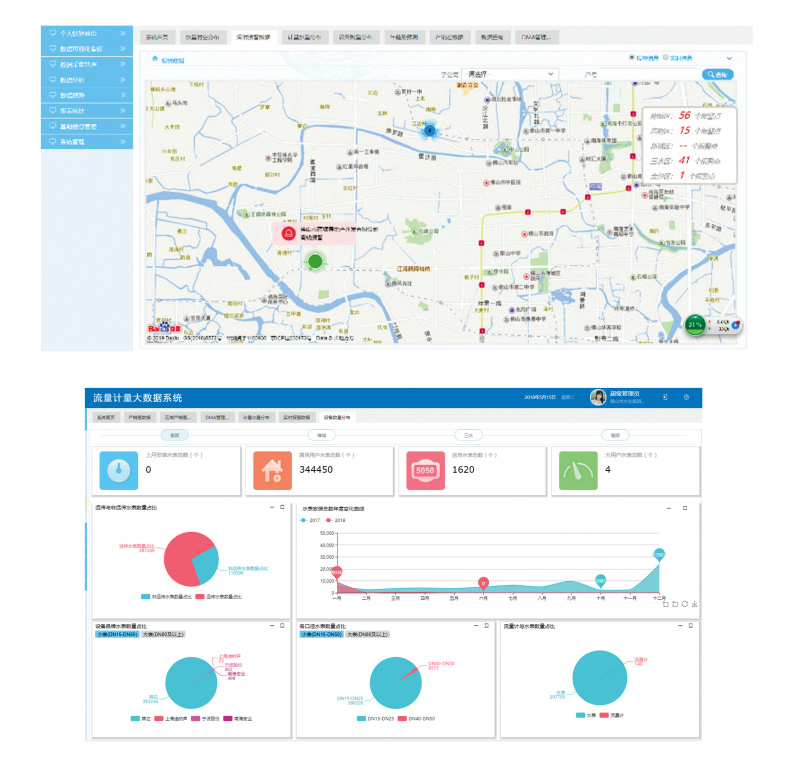Click the download icon on the line chart
The height and width of the screenshot is (766, 794).
tap(694, 604)
